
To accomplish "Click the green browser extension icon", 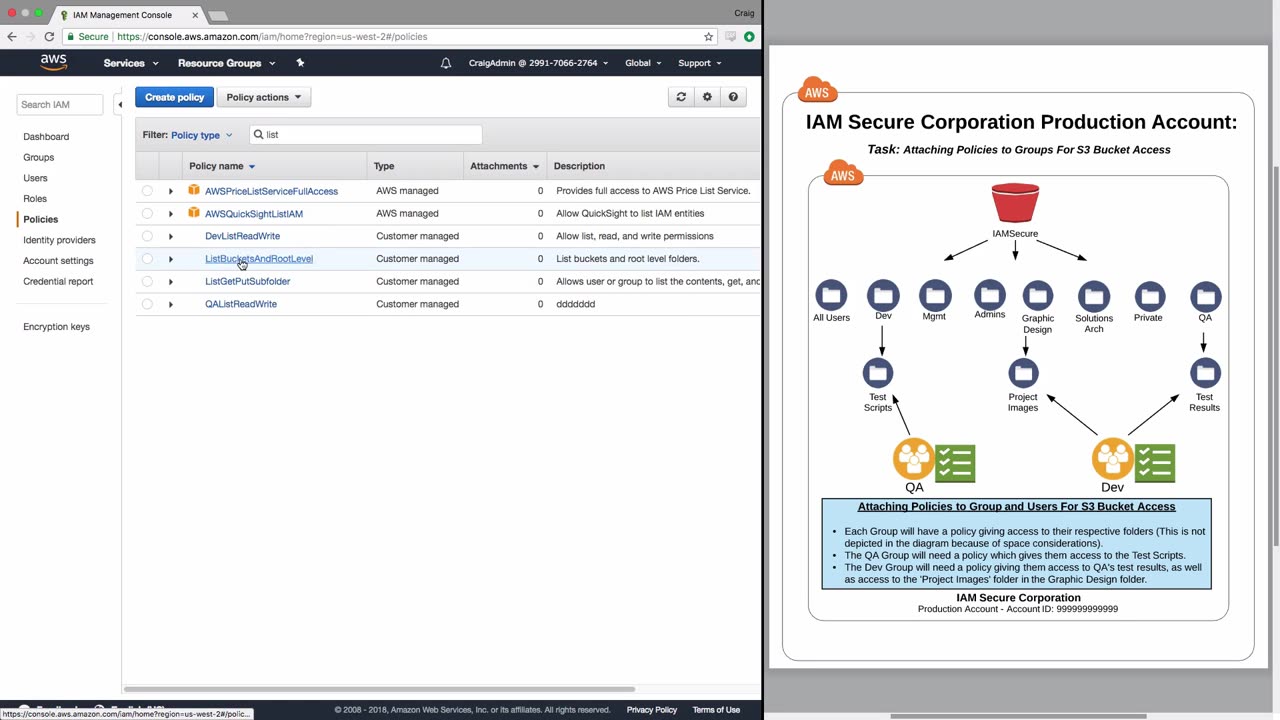I will point(749,37).
